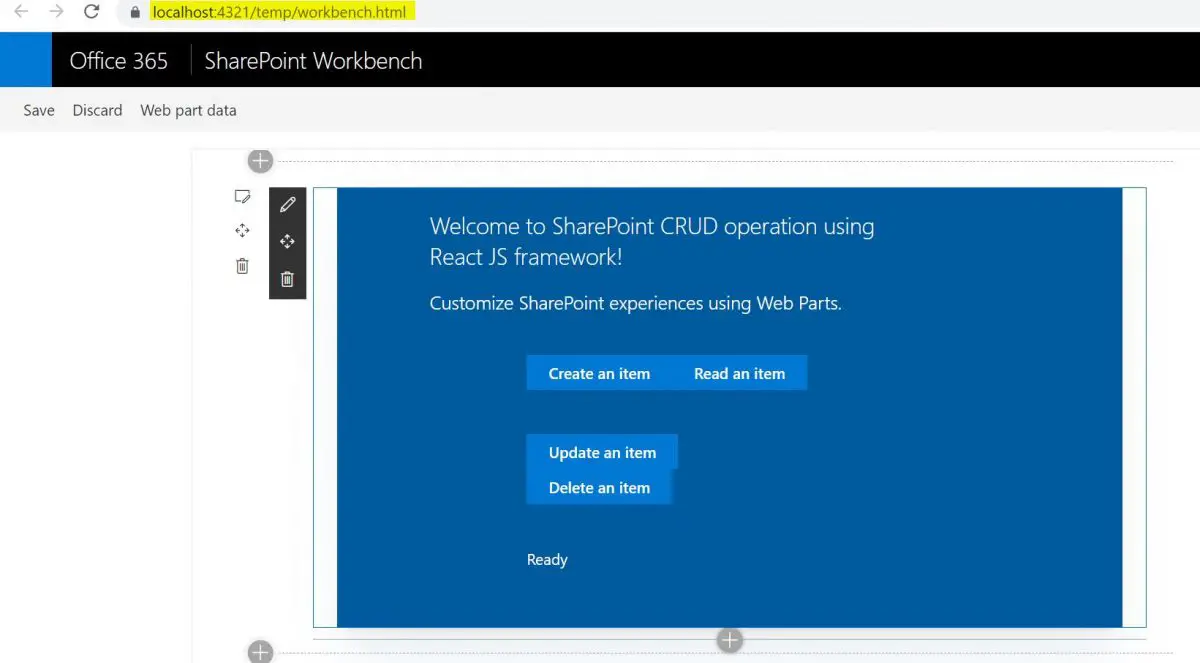
Task: Click Discard in the workbench toolbar
Action: pos(97,110)
